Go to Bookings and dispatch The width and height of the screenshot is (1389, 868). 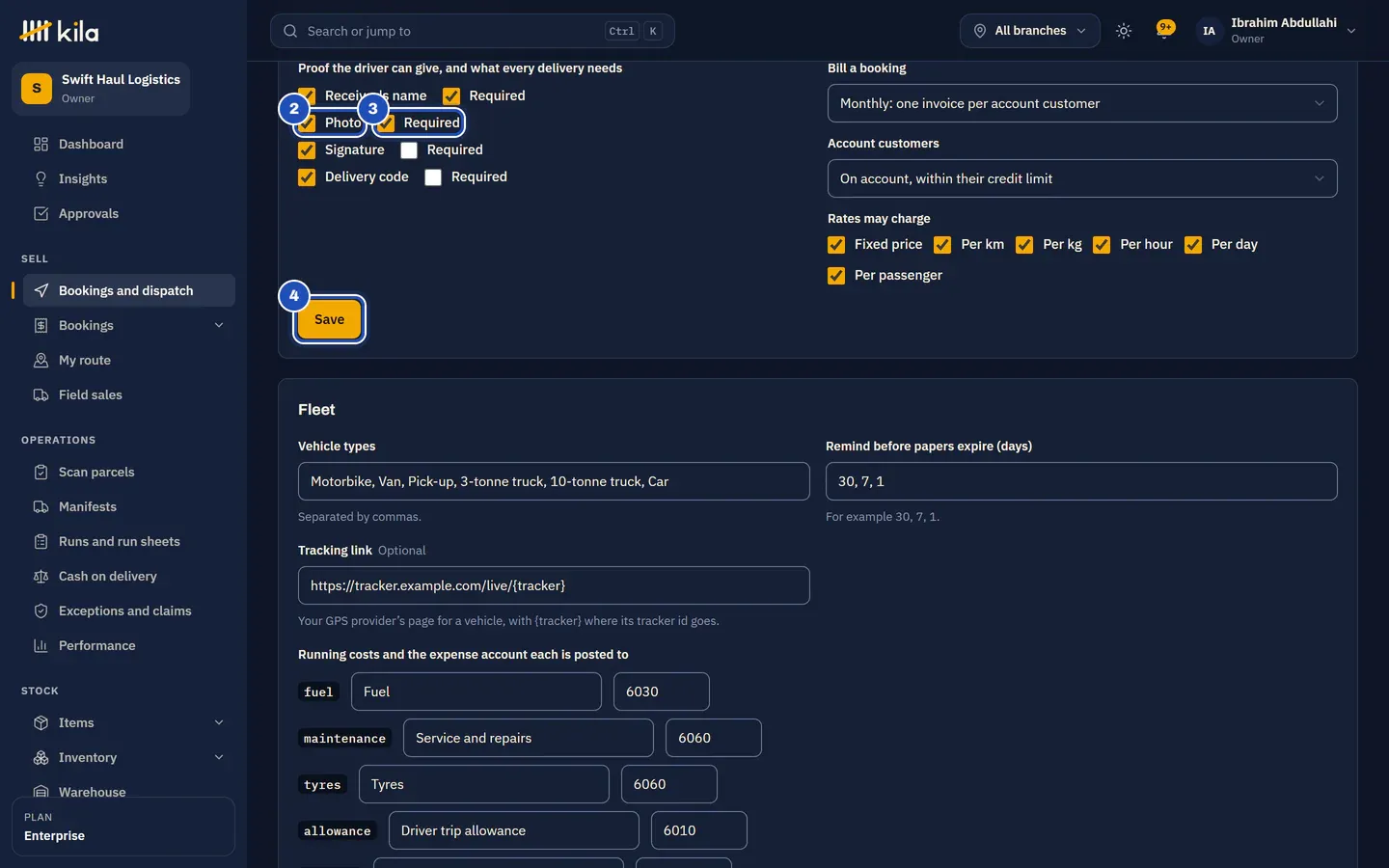[x=129, y=290]
